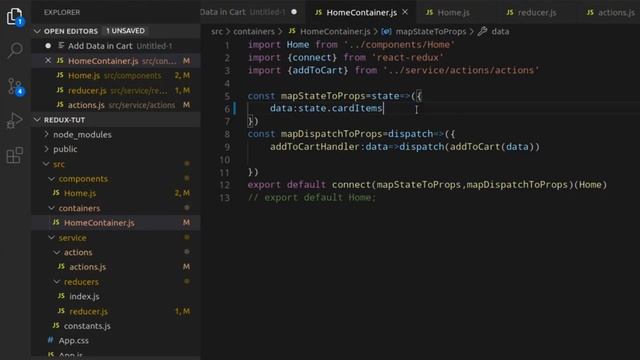The image size is (640, 360).
Task: Close HomeContainer.js in Open Editors list
Action: pyautogui.click(x=48, y=60)
